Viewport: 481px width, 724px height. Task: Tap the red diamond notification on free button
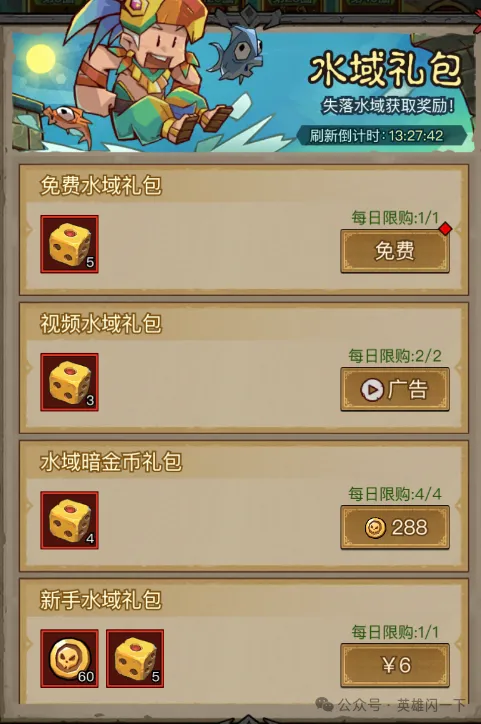[x=445, y=229]
